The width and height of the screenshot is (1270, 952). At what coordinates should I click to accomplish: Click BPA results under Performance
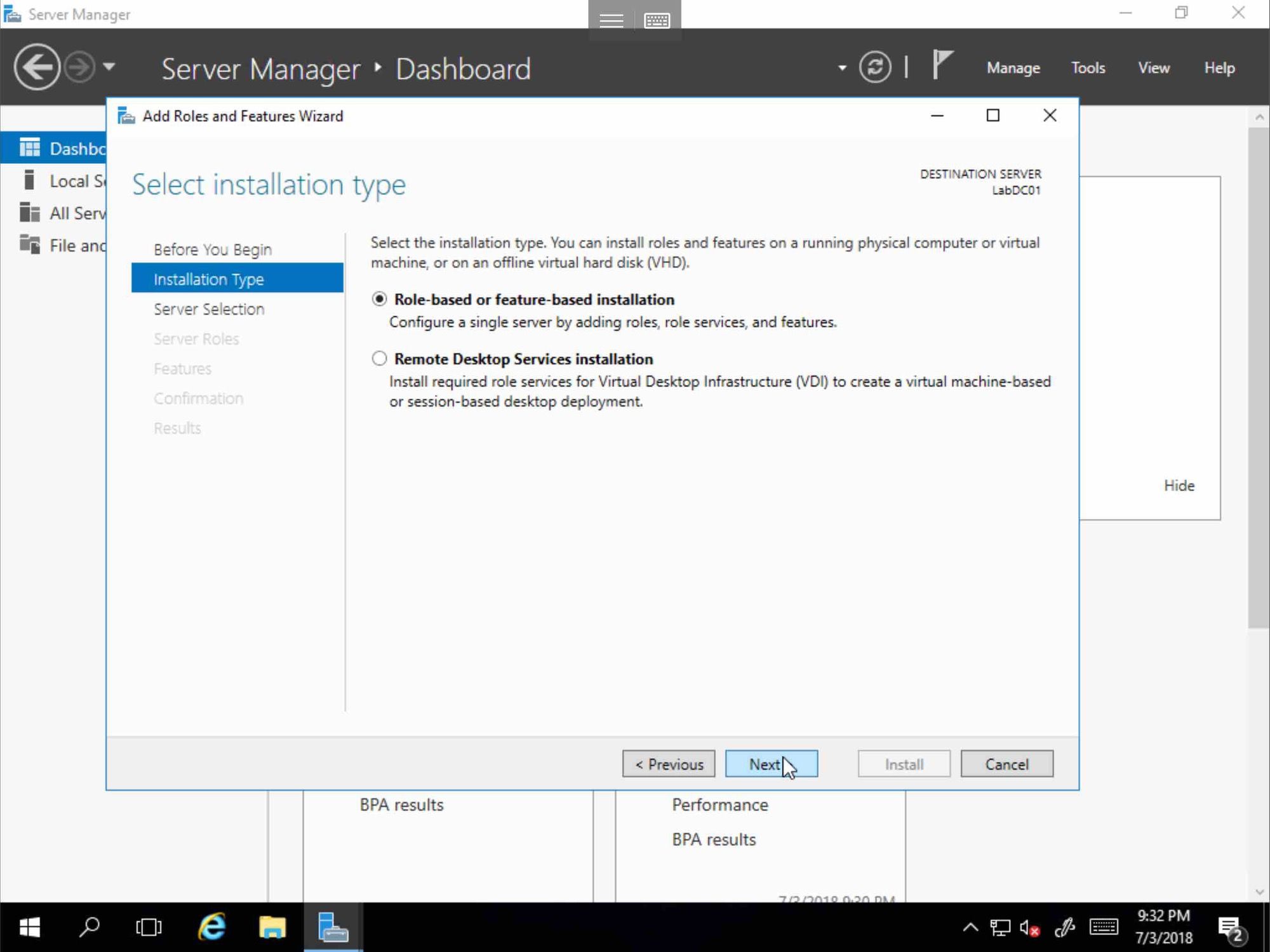coord(714,840)
